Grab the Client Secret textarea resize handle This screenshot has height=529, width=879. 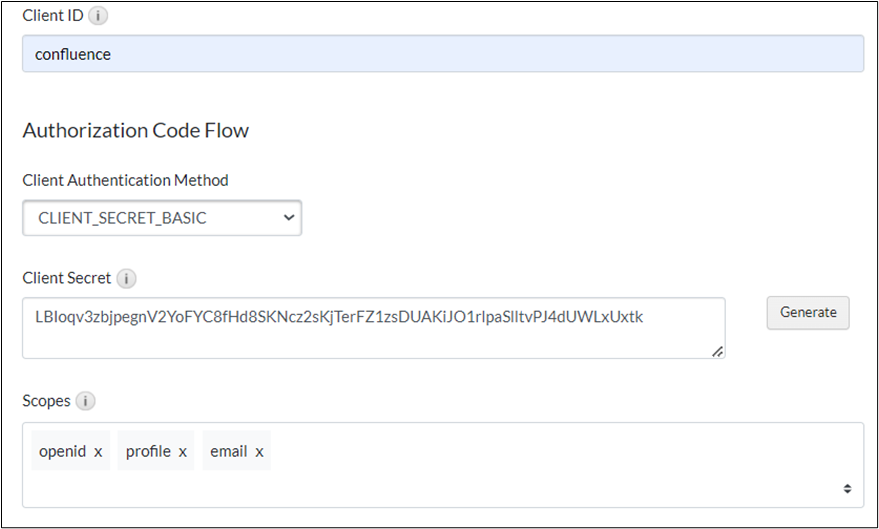(717, 351)
